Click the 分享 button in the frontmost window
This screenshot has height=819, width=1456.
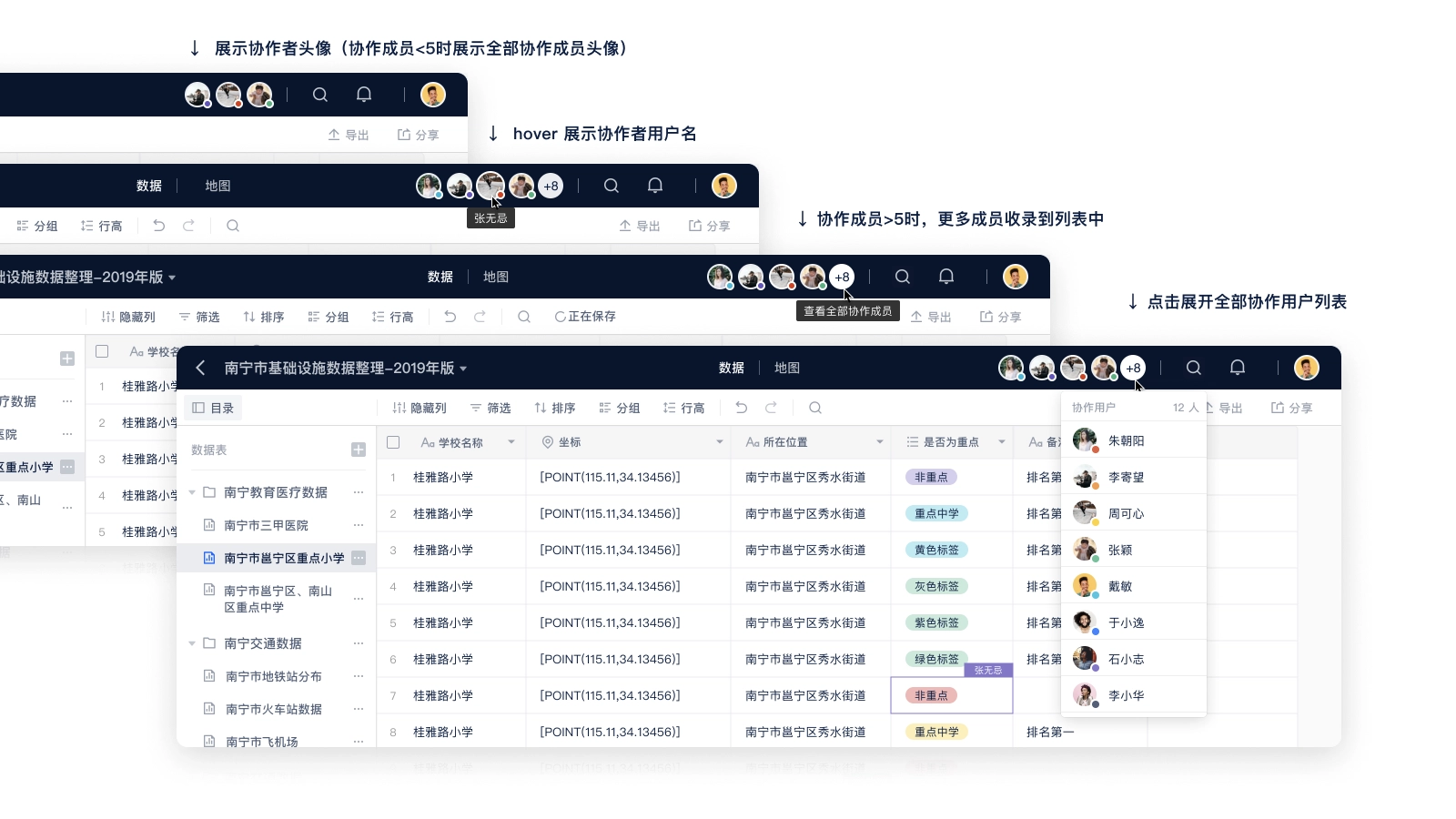(x=1291, y=408)
